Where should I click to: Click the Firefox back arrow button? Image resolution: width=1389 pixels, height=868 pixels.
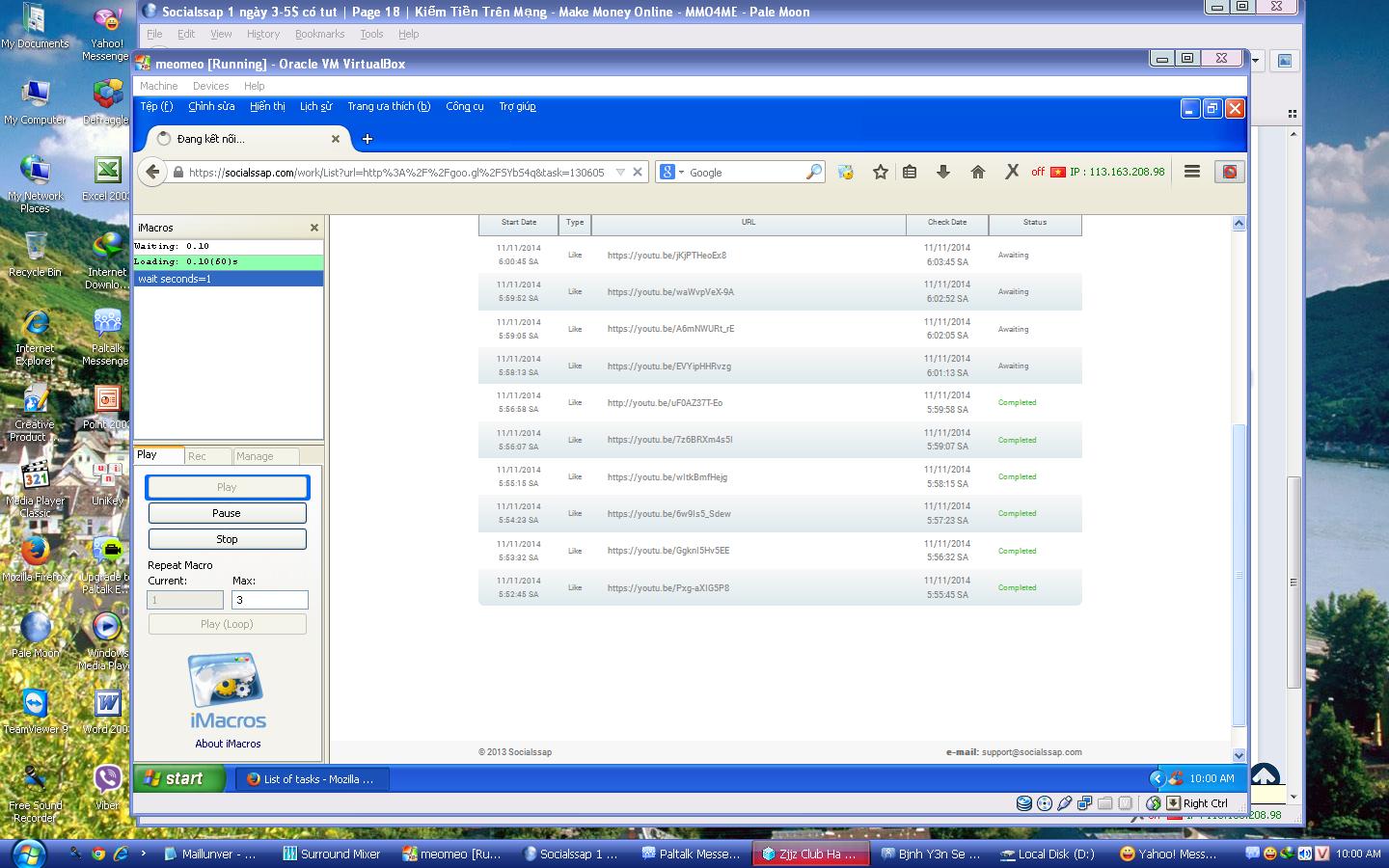[152, 173]
